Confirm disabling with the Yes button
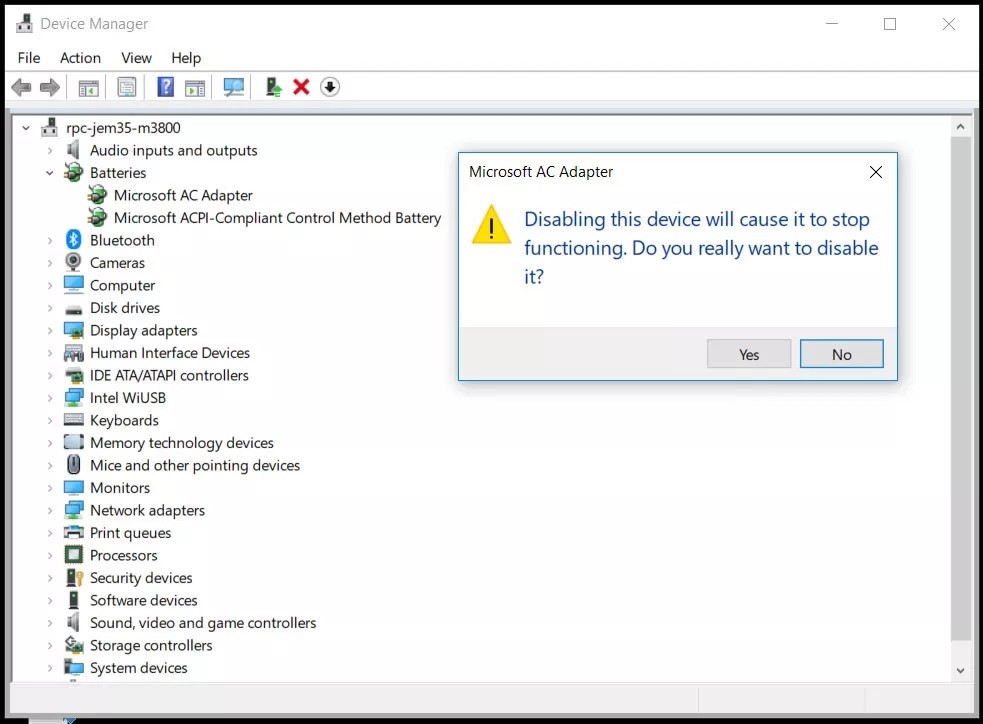This screenshot has height=724, width=983. [x=749, y=354]
